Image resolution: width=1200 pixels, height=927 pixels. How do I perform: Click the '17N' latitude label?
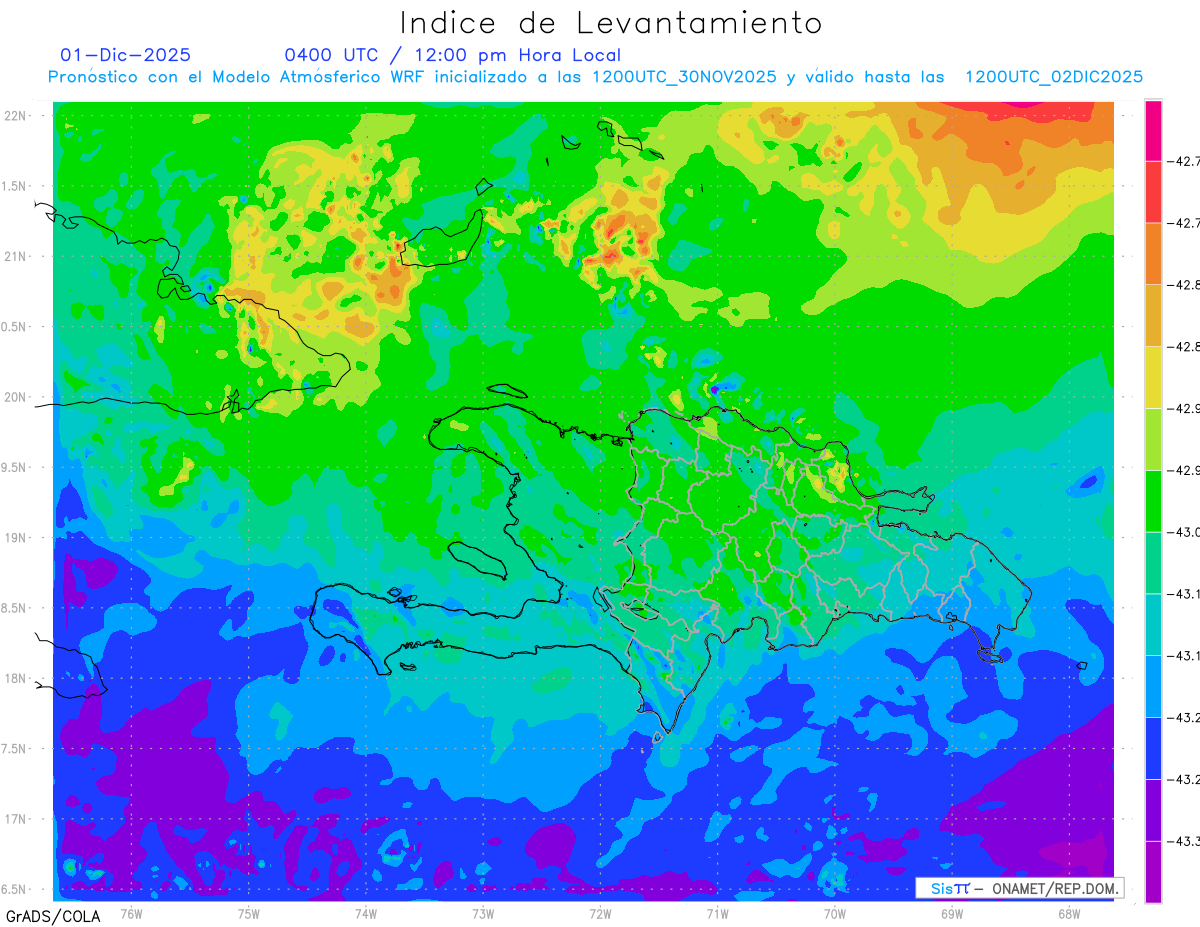[x=16, y=819]
